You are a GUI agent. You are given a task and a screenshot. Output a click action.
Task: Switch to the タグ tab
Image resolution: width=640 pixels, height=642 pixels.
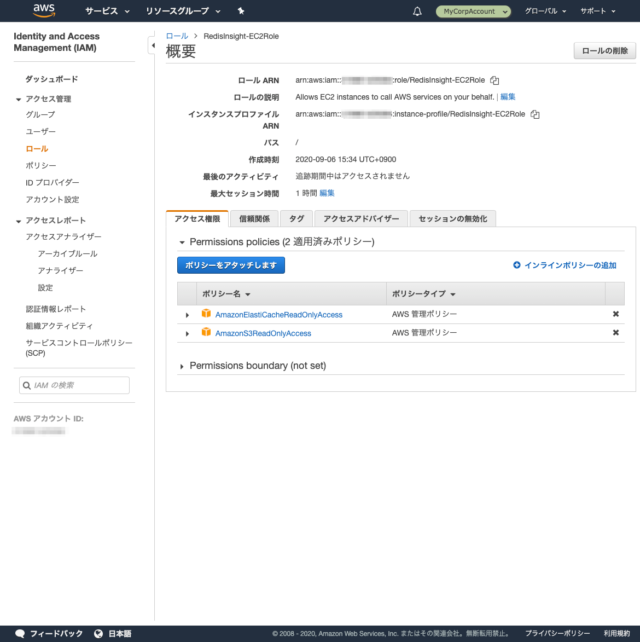click(x=296, y=219)
